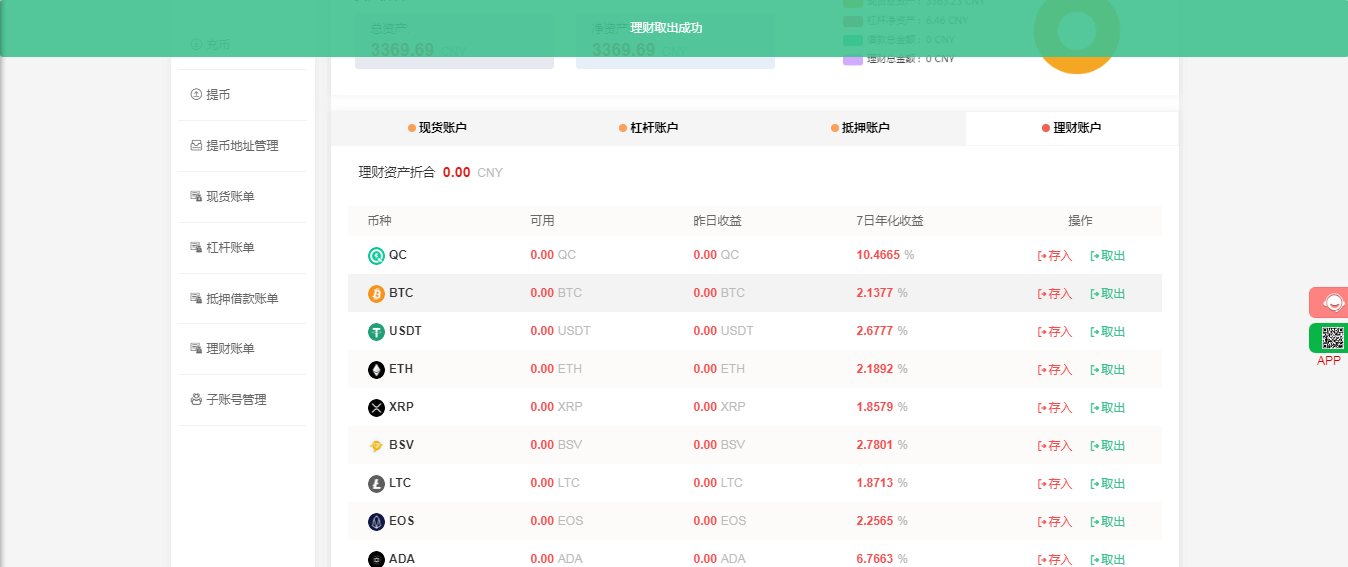Viewport: 1348px width, 567px height.
Task: Withdraw QC from wealth account
Action: coord(1108,256)
